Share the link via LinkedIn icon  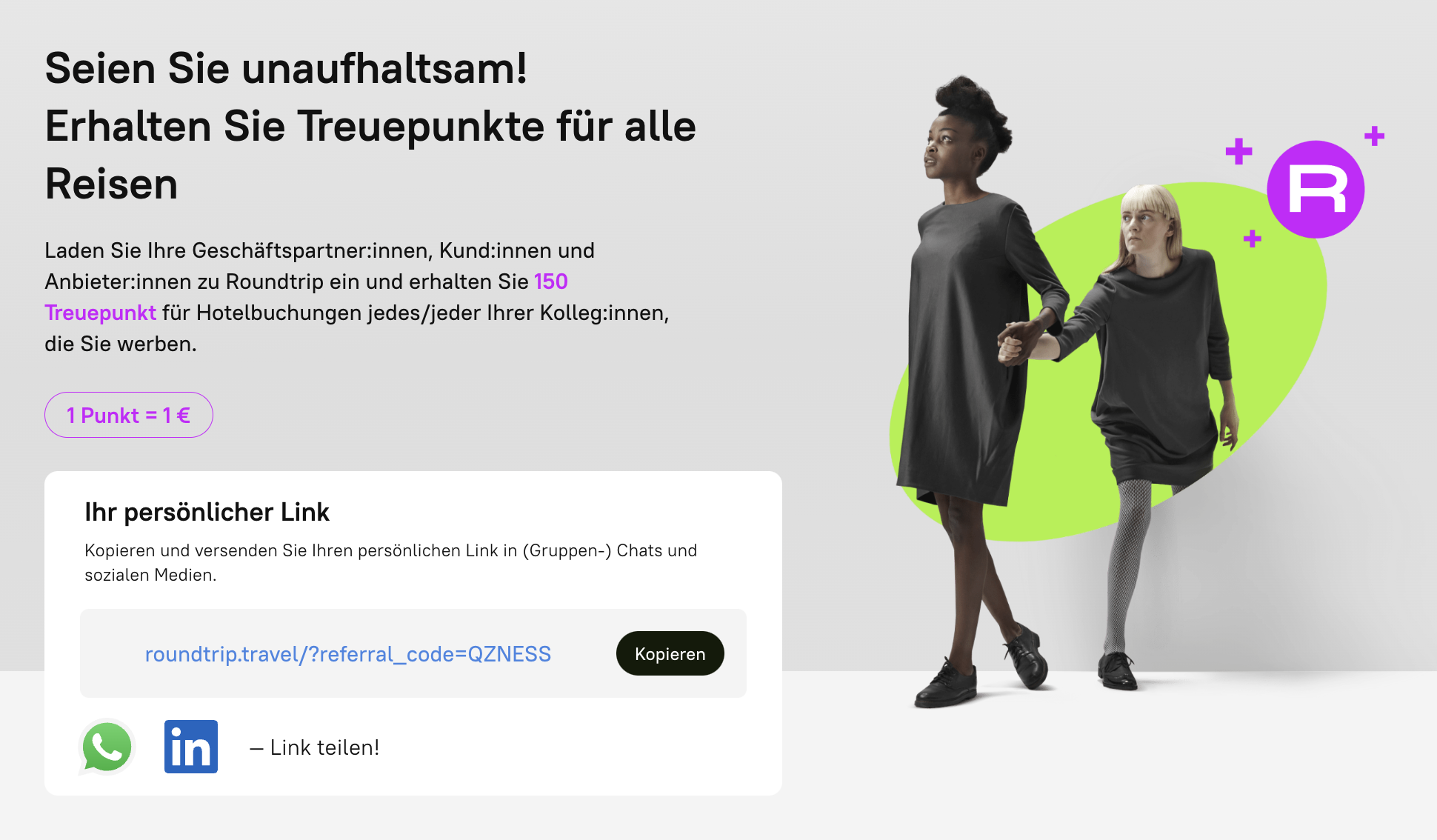coord(191,747)
